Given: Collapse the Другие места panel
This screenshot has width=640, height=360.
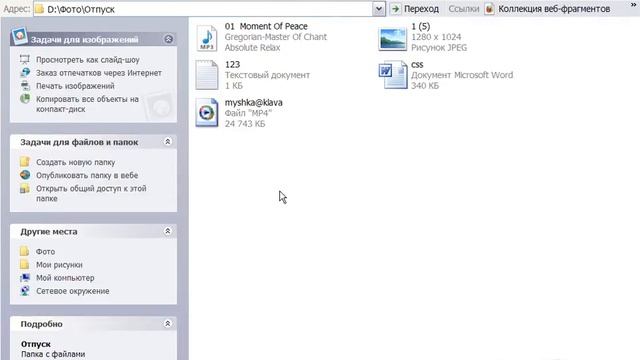Looking at the screenshot, I should [x=167, y=231].
